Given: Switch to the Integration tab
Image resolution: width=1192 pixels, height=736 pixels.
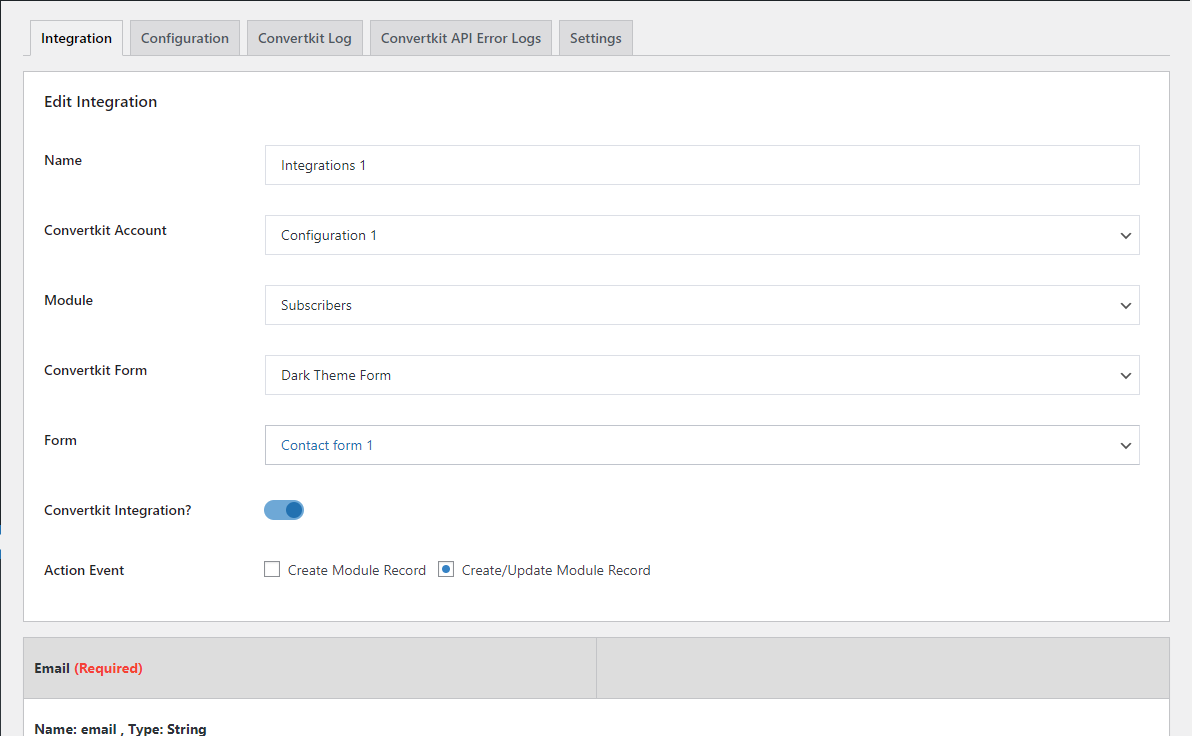Looking at the screenshot, I should coord(76,38).
